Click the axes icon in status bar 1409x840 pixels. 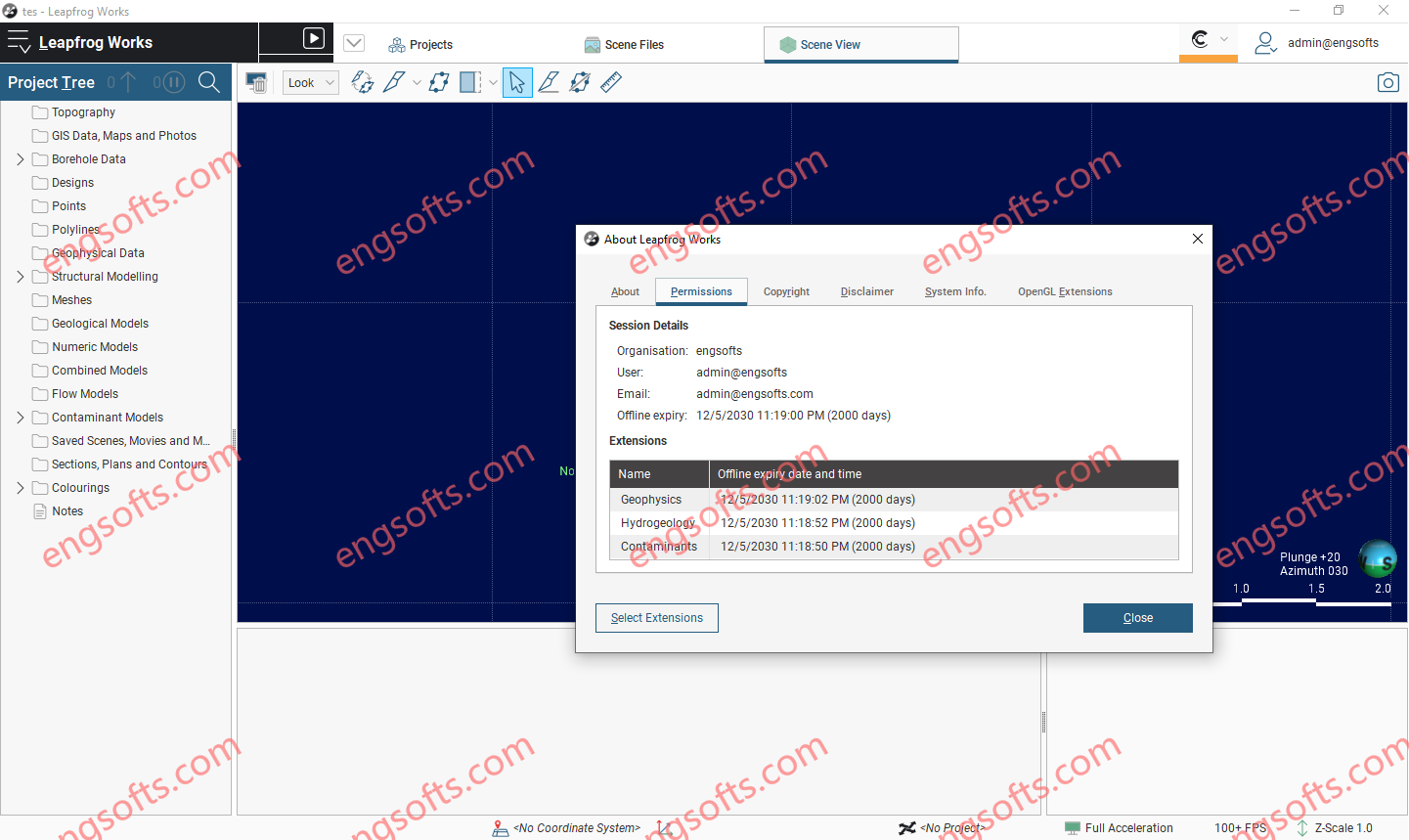click(x=664, y=828)
